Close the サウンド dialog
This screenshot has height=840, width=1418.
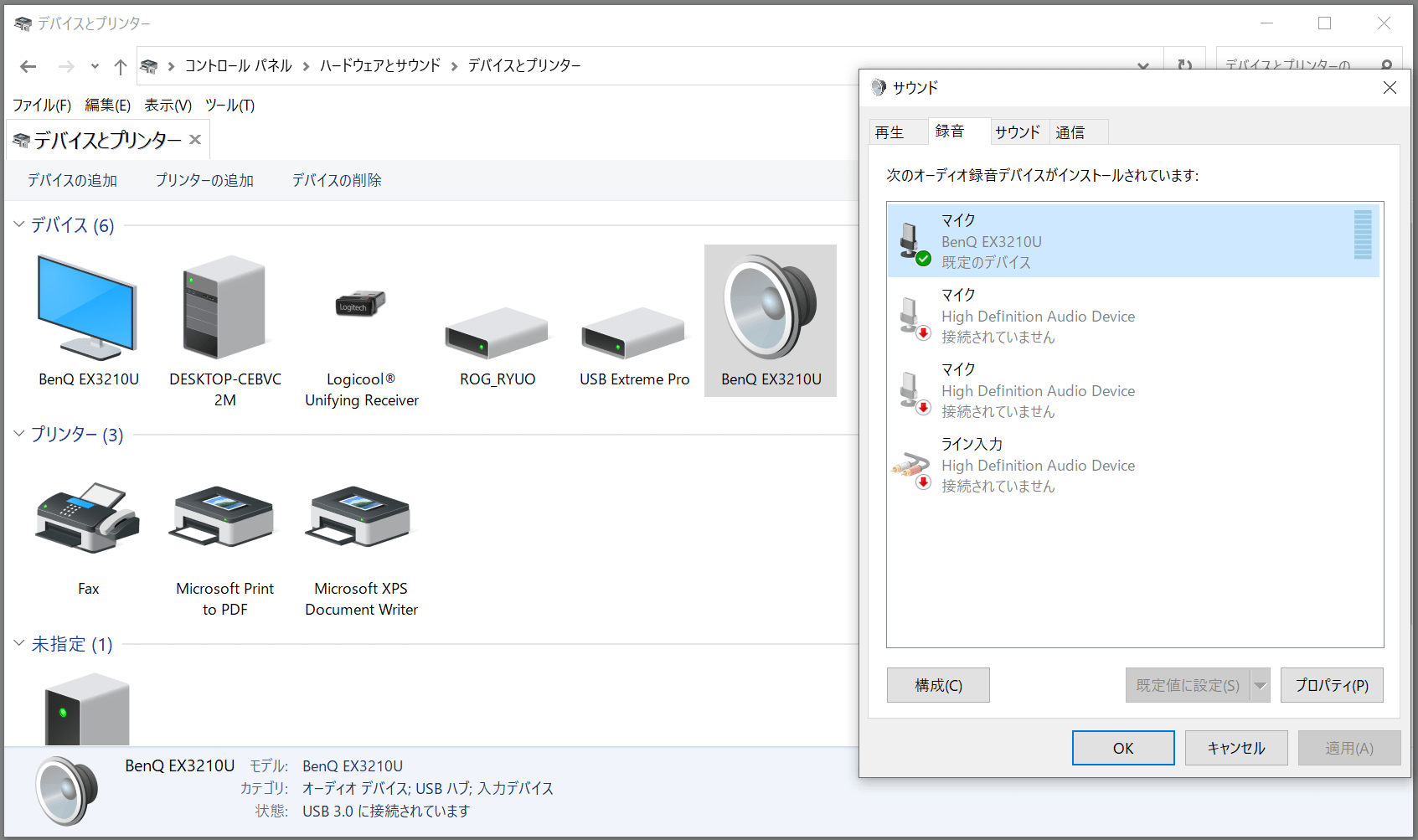click(1390, 87)
